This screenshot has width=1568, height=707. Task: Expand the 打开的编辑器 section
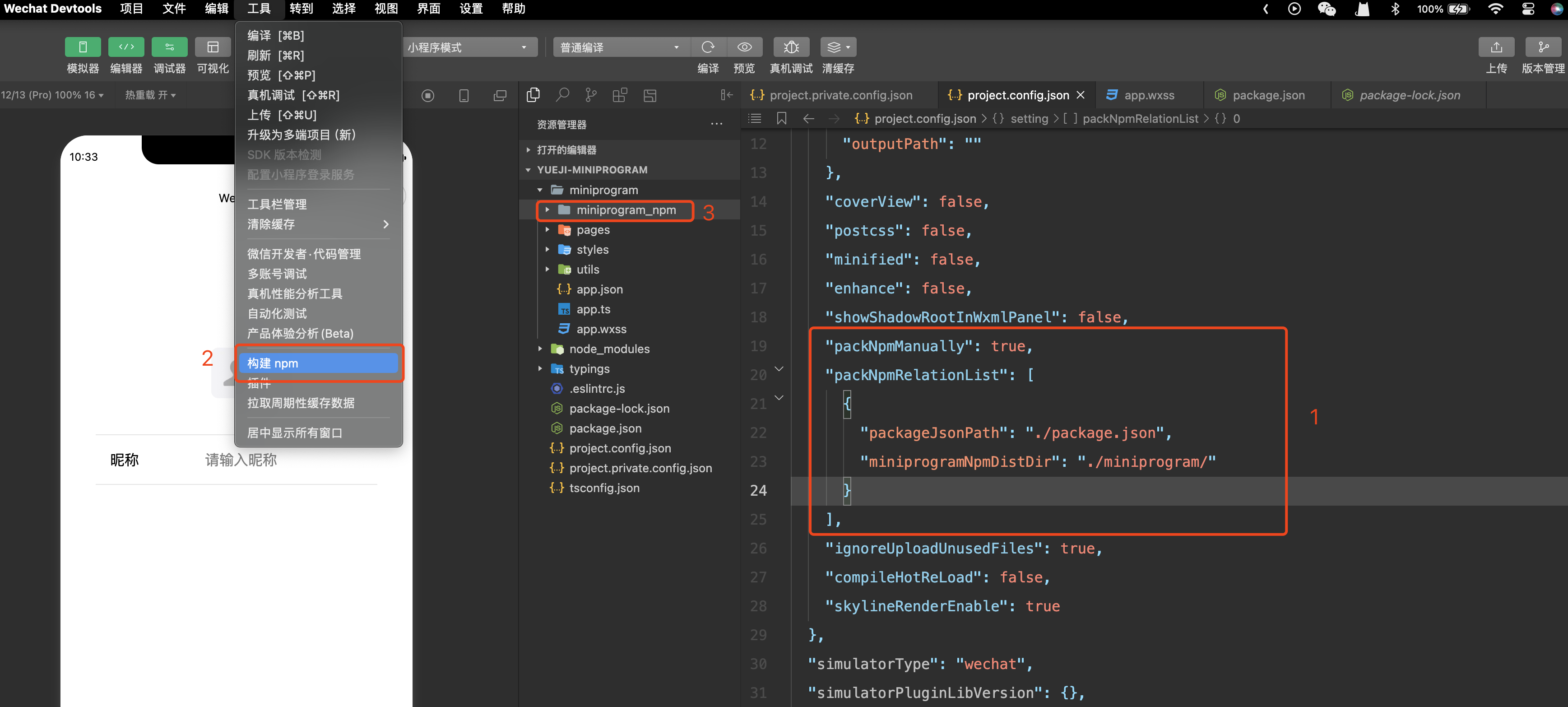click(630, 150)
